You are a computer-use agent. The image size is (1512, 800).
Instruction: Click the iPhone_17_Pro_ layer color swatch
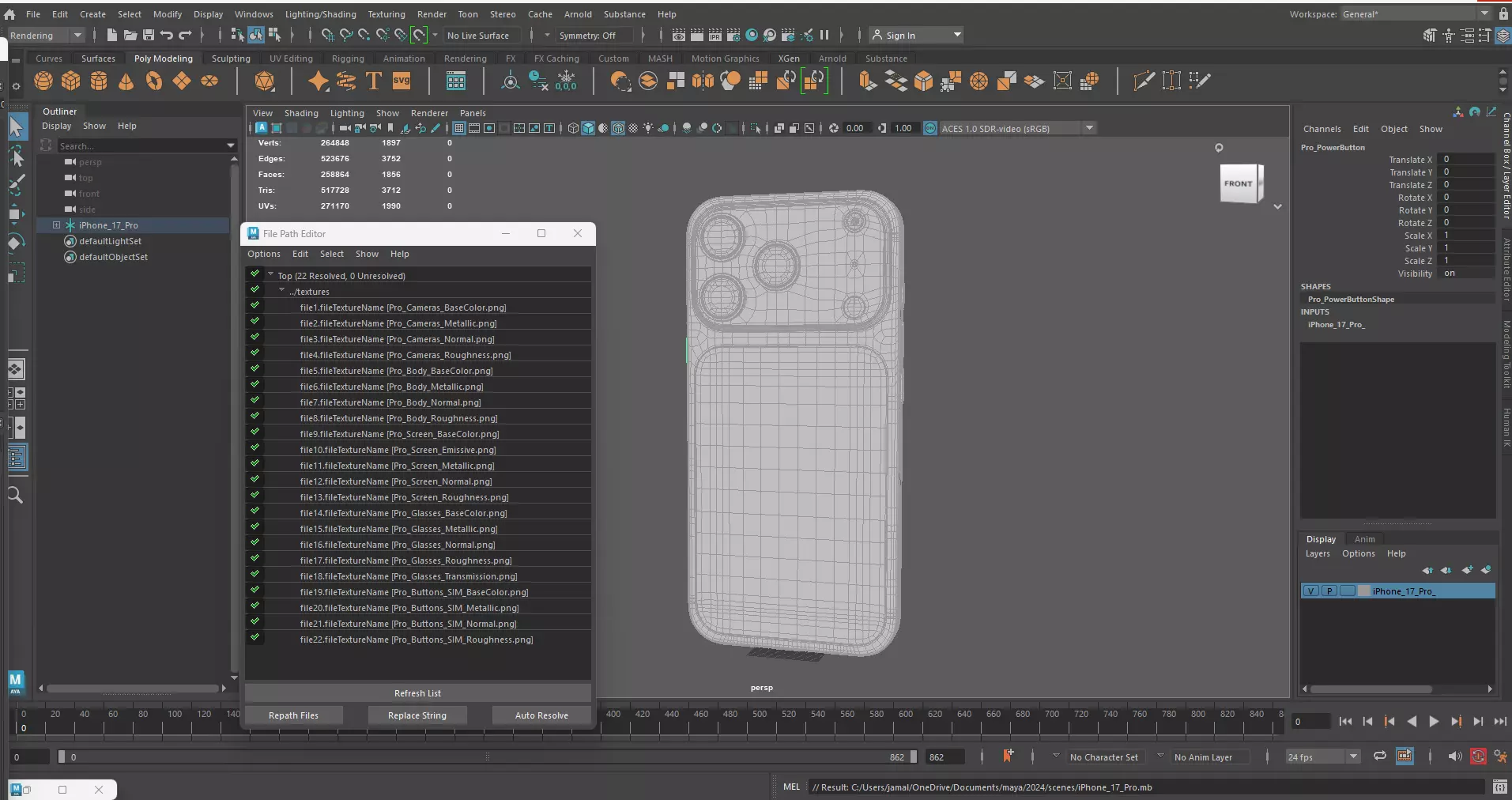coord(1364,591)
